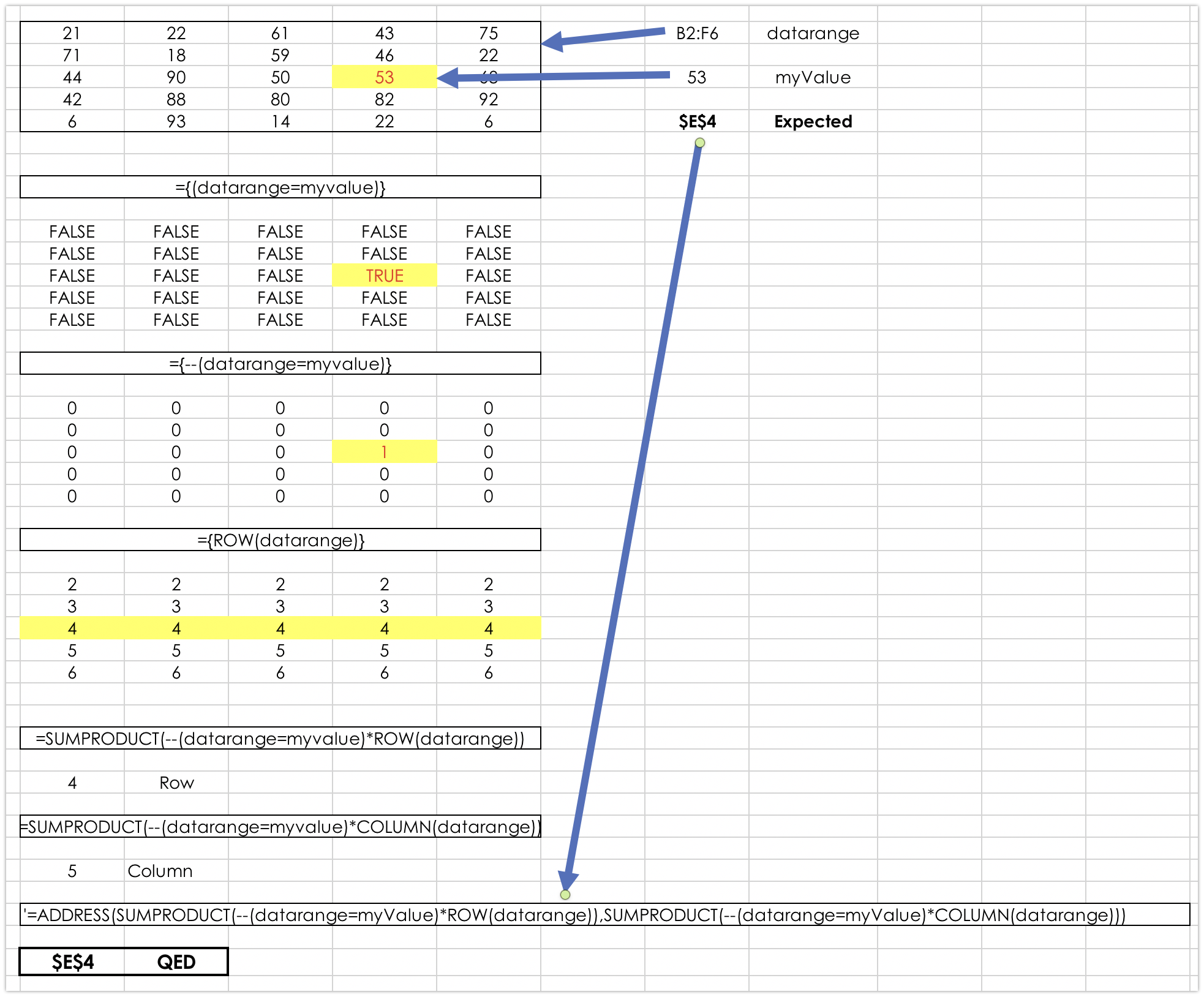The image size is (1204, 997).
Task: Click the green handle at arrow top
Action: point(700,143)
